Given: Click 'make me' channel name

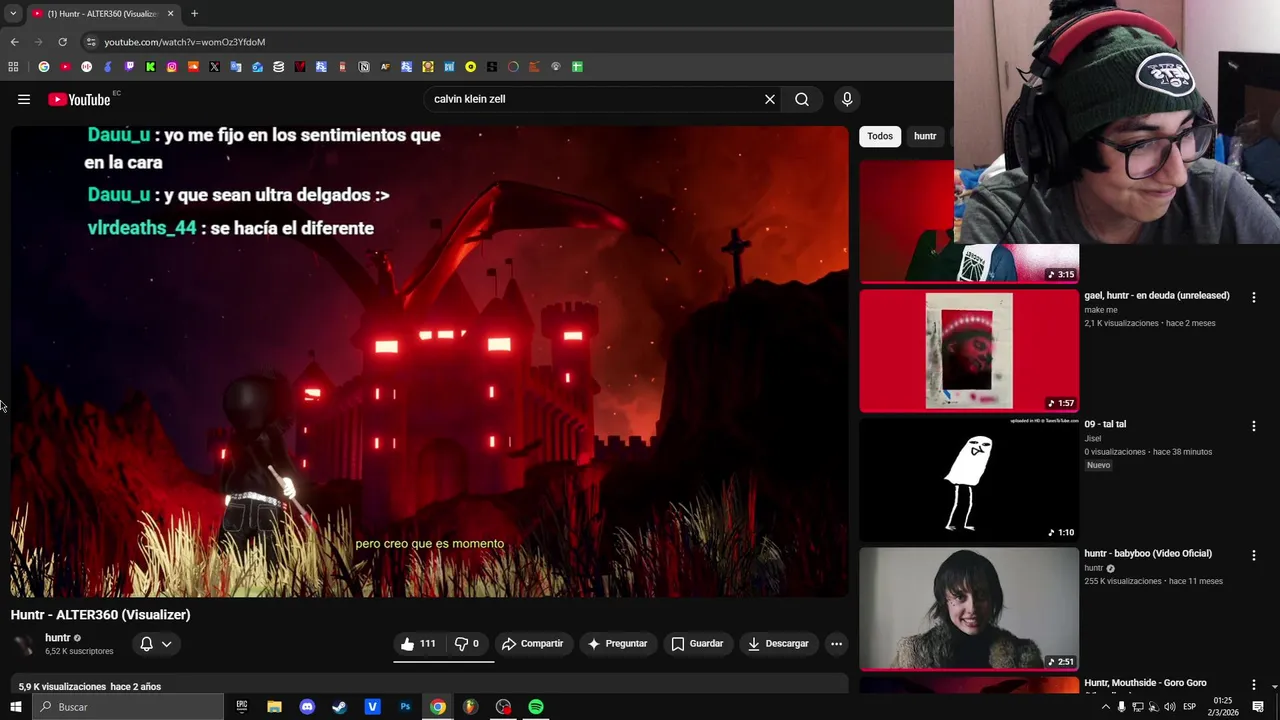Looking at the screenshot, I should (1101, 310).
